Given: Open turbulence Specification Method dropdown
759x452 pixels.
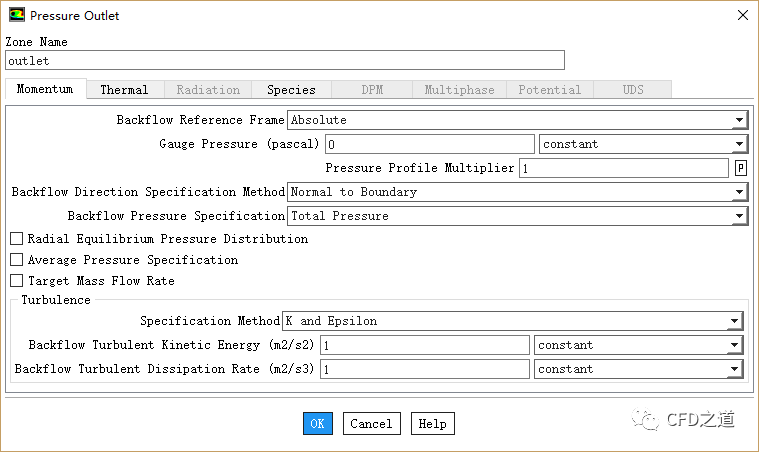Looking at the screenshot, I should click(x=735, y=321).
